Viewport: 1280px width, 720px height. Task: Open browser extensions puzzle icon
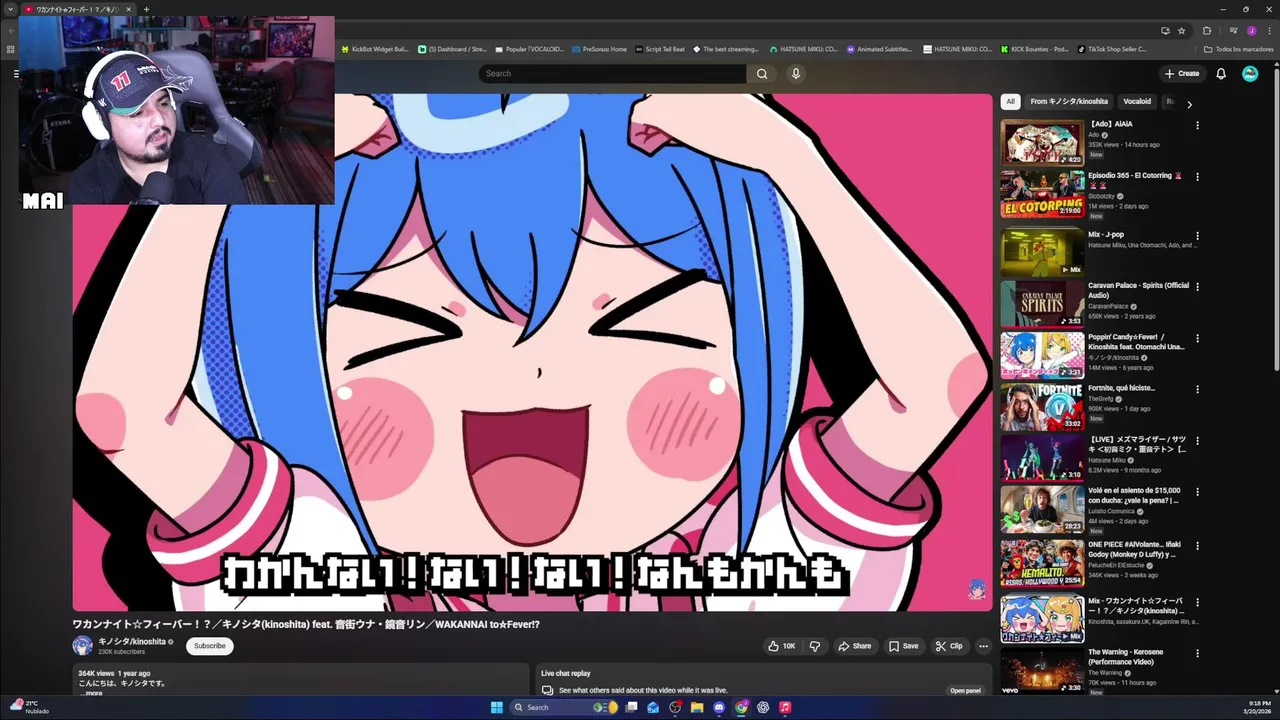tap(1206, 30)
